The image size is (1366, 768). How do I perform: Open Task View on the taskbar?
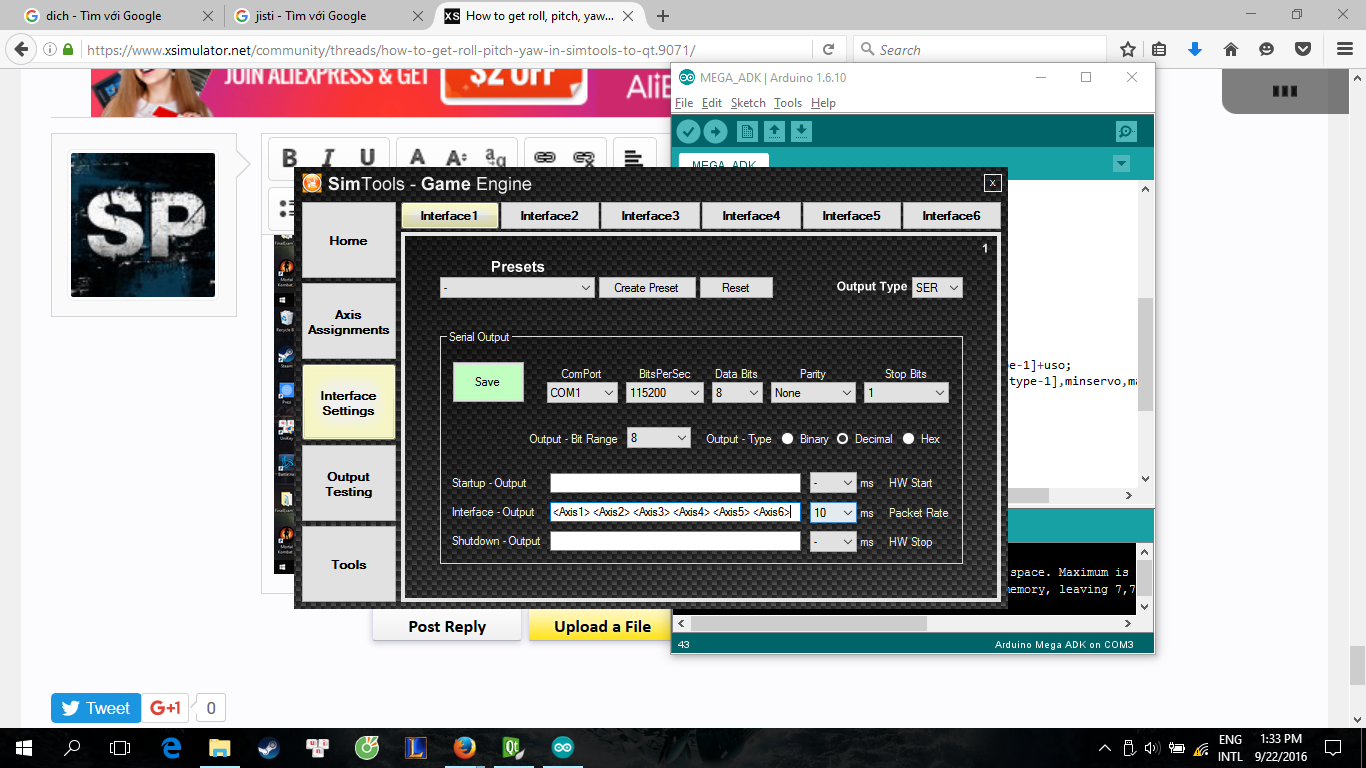point(120,747)
